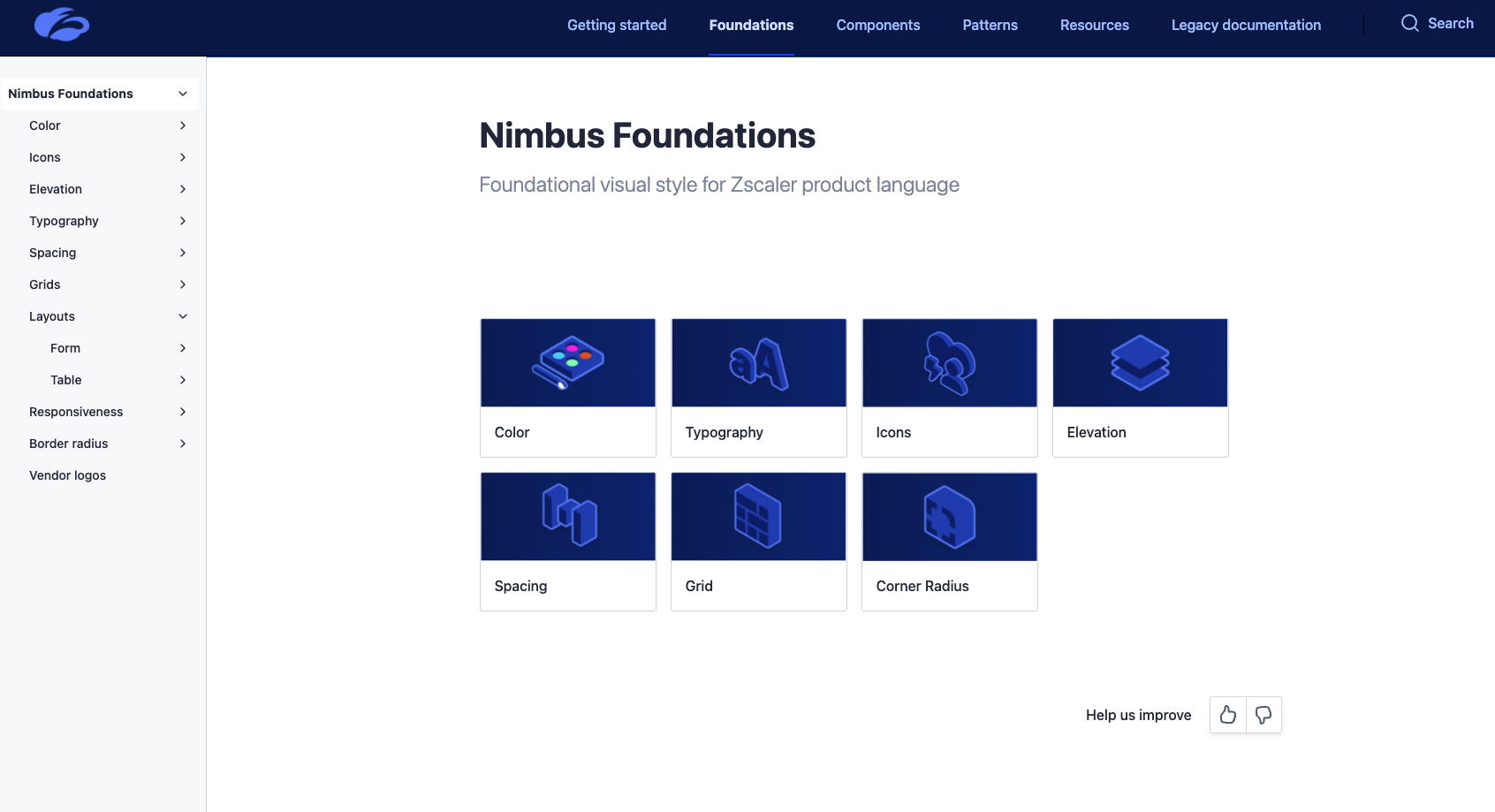Open Vendor logos in the sidebar

(68, 475)
